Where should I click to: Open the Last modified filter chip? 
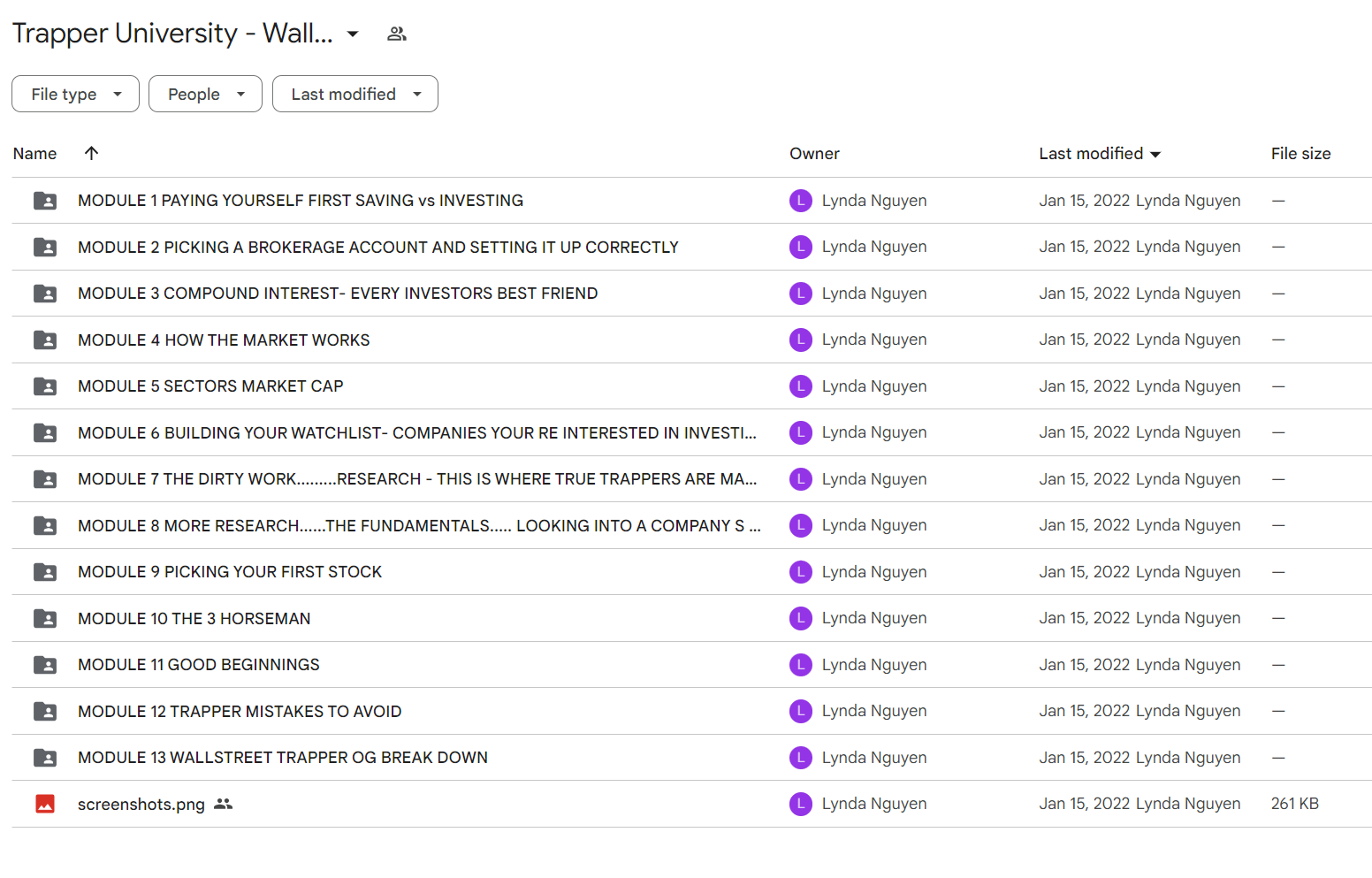(x=355, y=94)
